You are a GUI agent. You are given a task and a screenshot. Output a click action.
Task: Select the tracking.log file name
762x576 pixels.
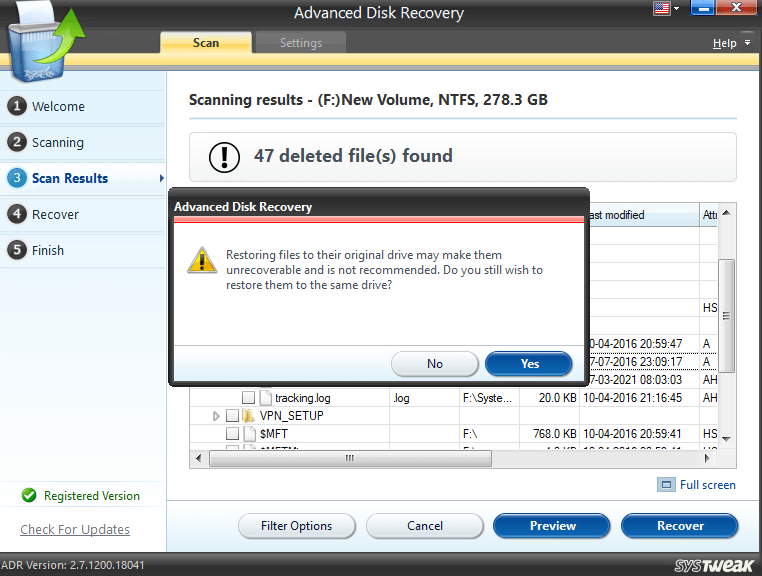pos(303,398)
